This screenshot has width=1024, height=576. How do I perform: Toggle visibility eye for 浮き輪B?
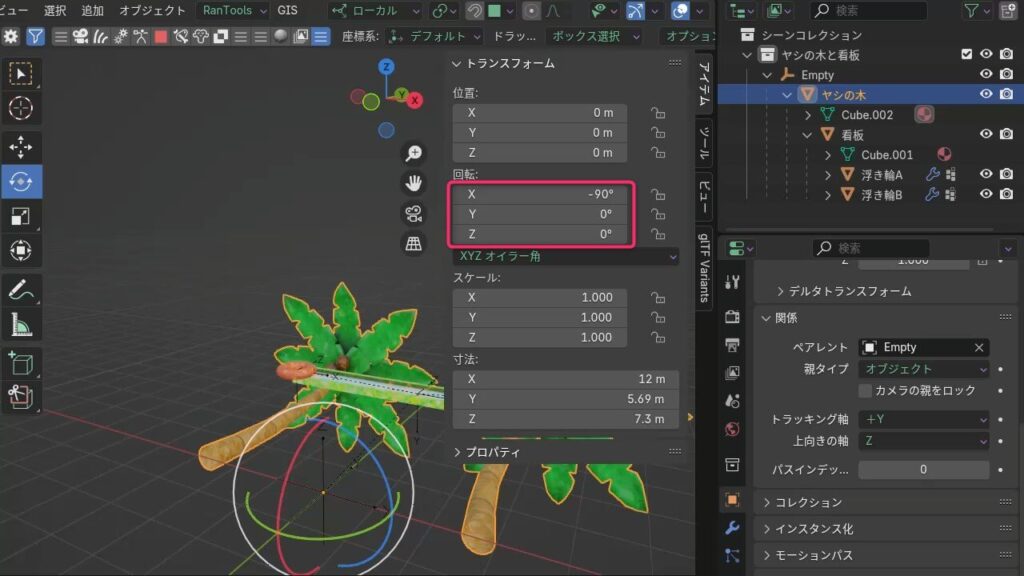pyautogui.click(x=986, y=195)
